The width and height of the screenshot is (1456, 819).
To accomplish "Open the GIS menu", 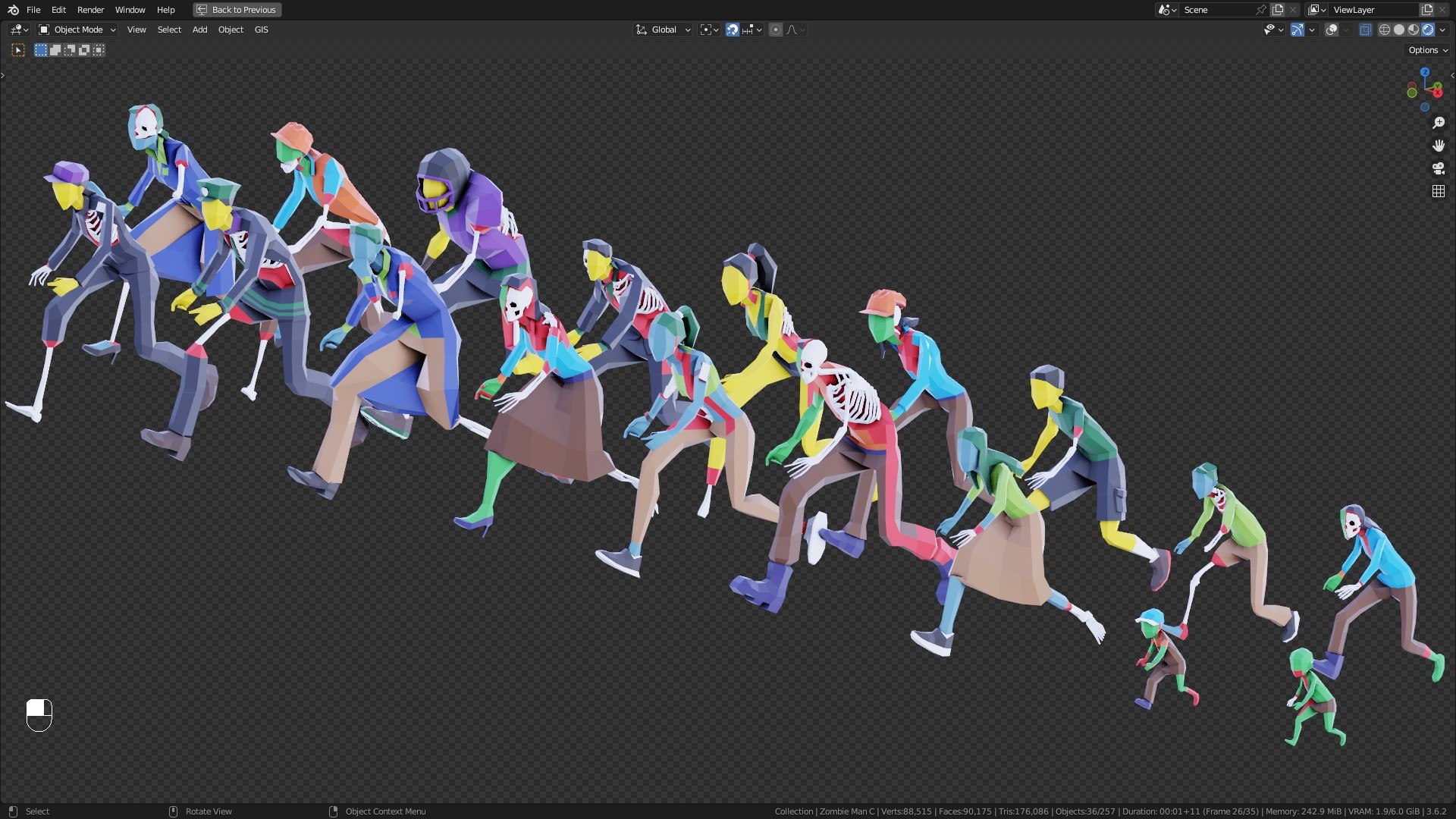I will click(262, 30).
